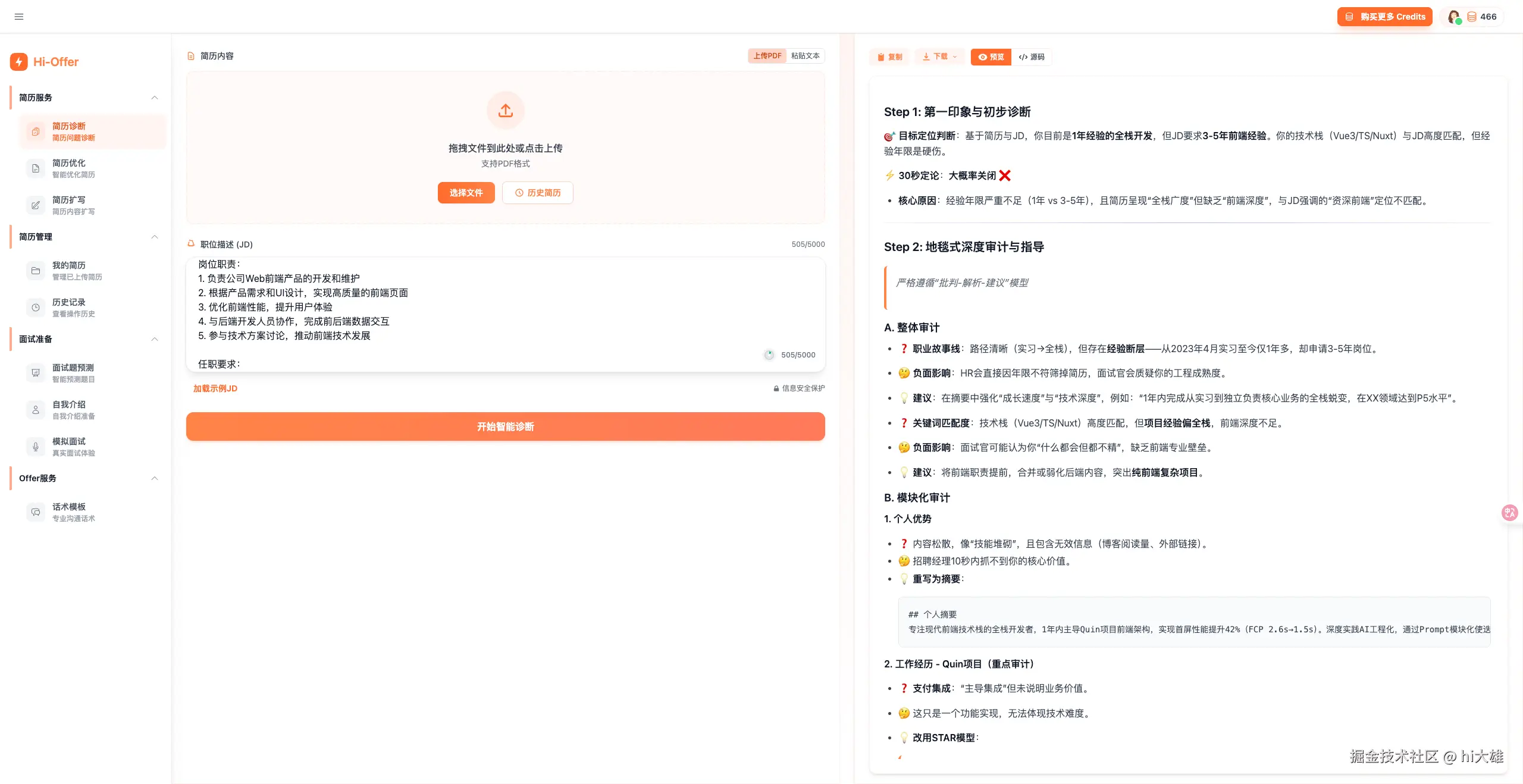Click the user avatar icon

[x=1453, y=17]
